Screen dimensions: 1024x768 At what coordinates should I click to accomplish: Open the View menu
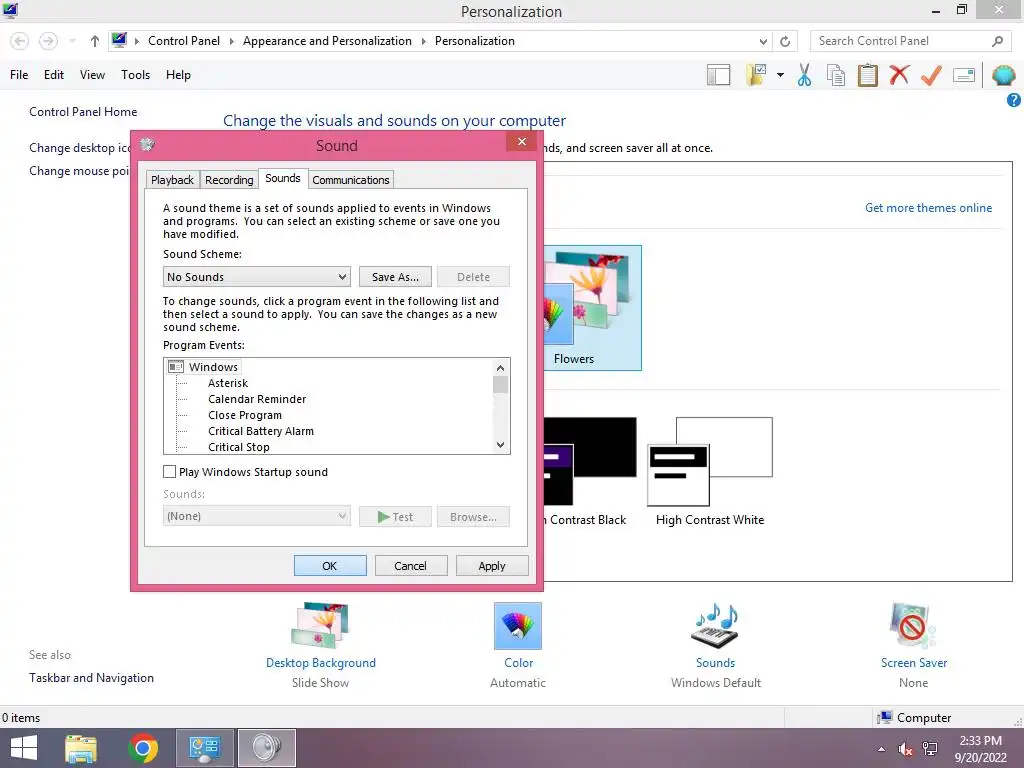pyautogui.click(x=92, y=75)
